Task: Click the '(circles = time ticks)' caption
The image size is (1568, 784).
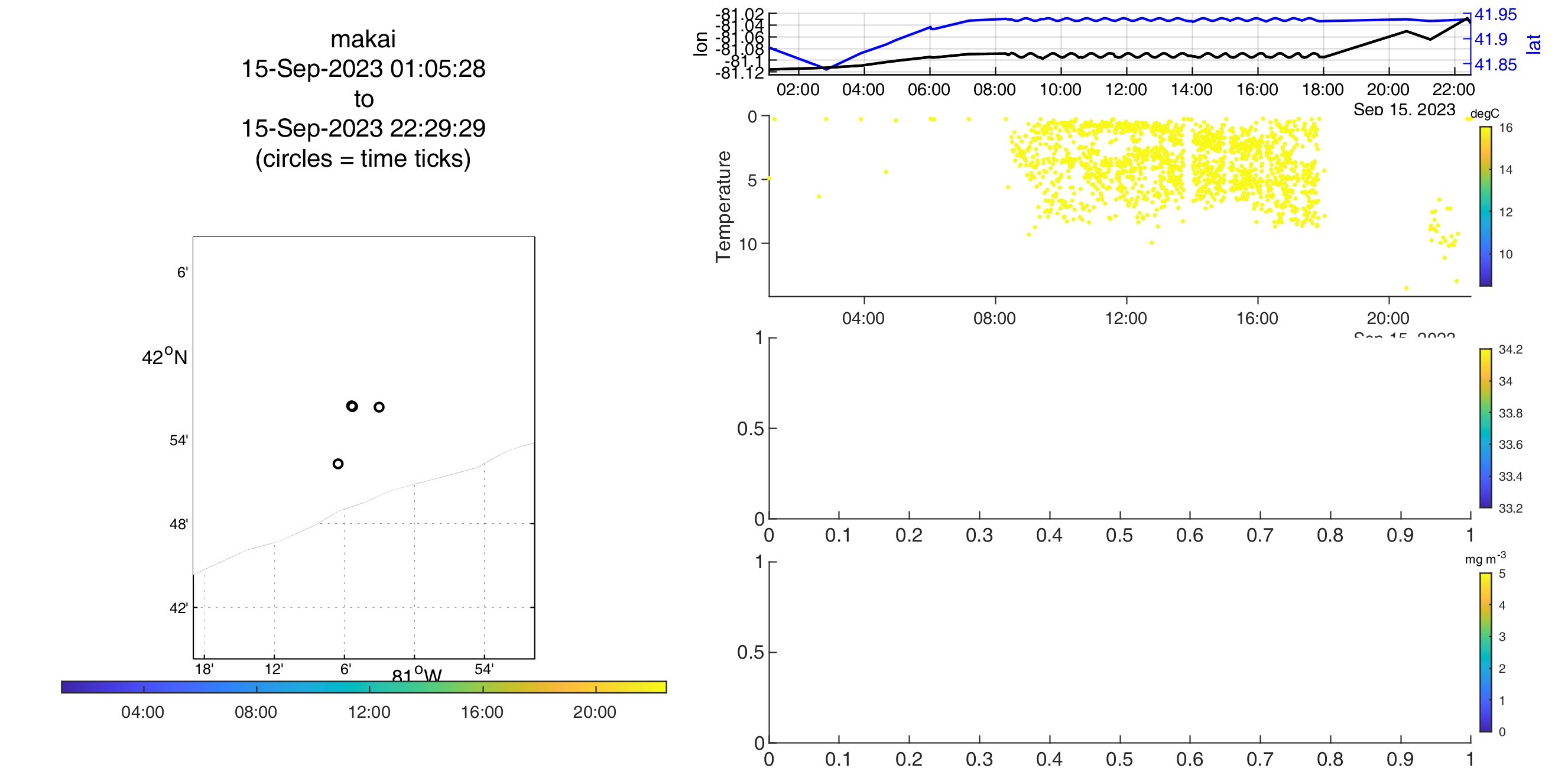Action: coord(363,159)
